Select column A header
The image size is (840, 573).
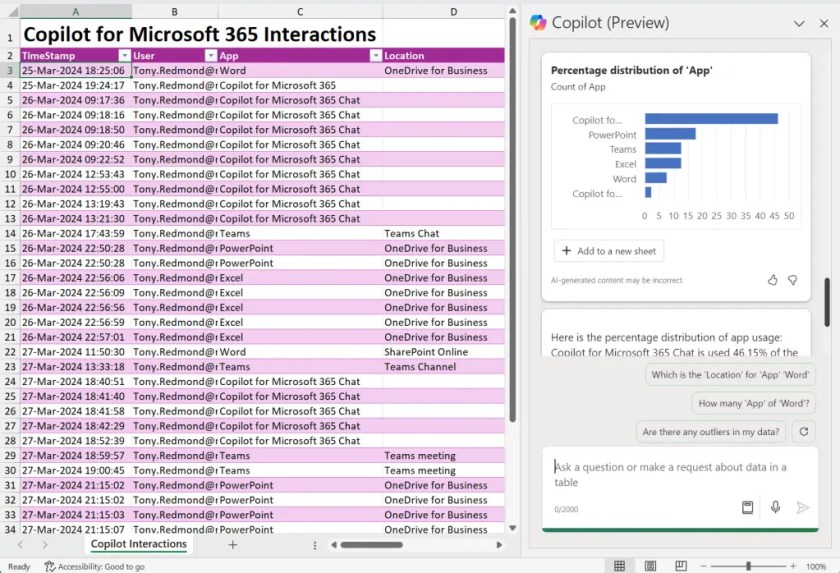pos(76,12)
